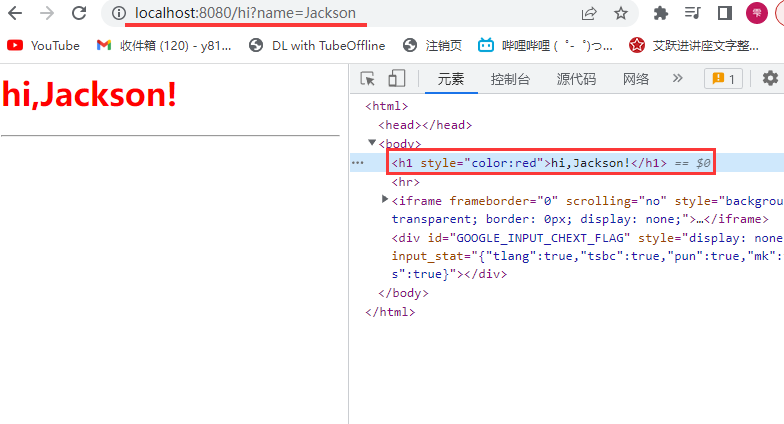Viewport: 784px width, 424px height.
Task: Toggle the browser side panel icon
Action: 724,13
